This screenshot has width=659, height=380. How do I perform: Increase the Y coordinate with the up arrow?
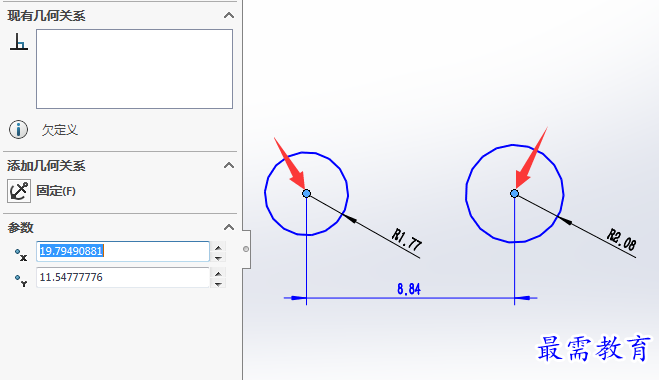[218, 274]
